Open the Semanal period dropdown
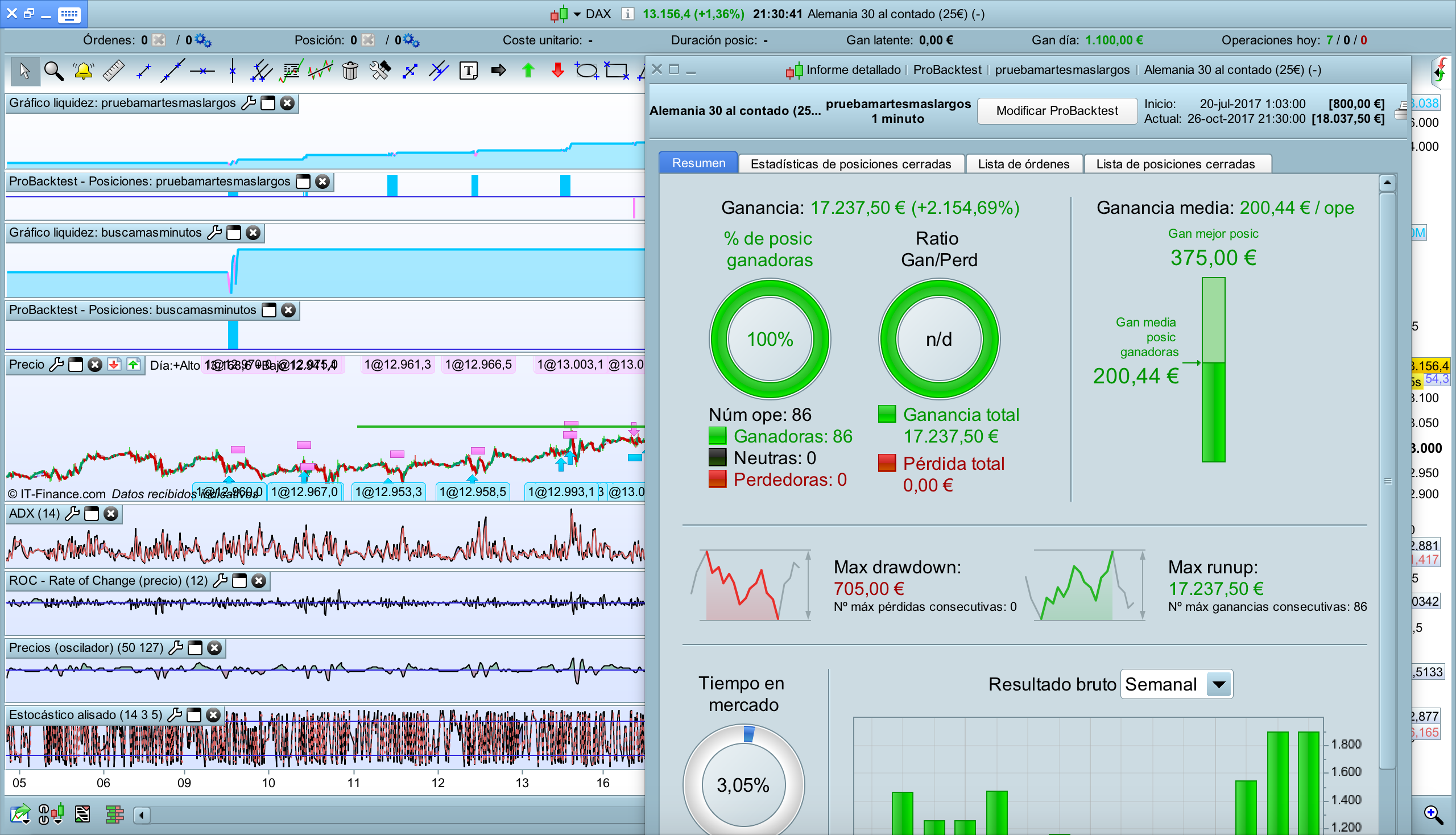The width and height of the screenshot is (1456, 835). pos(1219,684)
